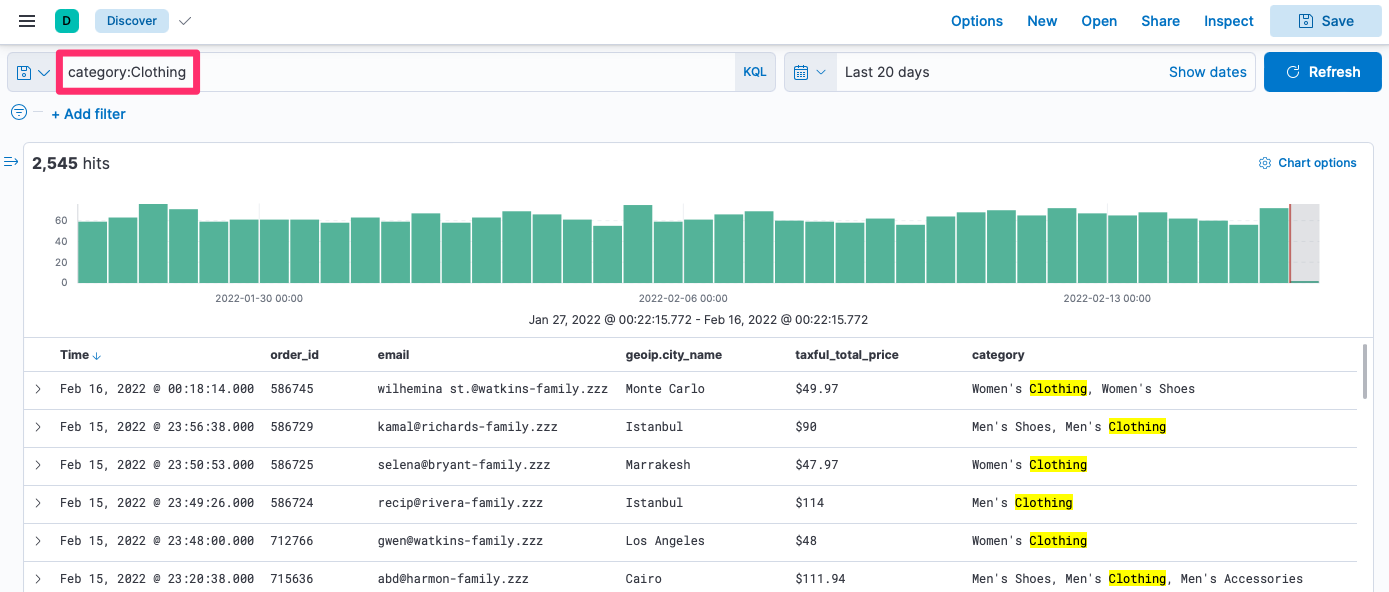Click the green D space avatar

[x=67, y=21]
